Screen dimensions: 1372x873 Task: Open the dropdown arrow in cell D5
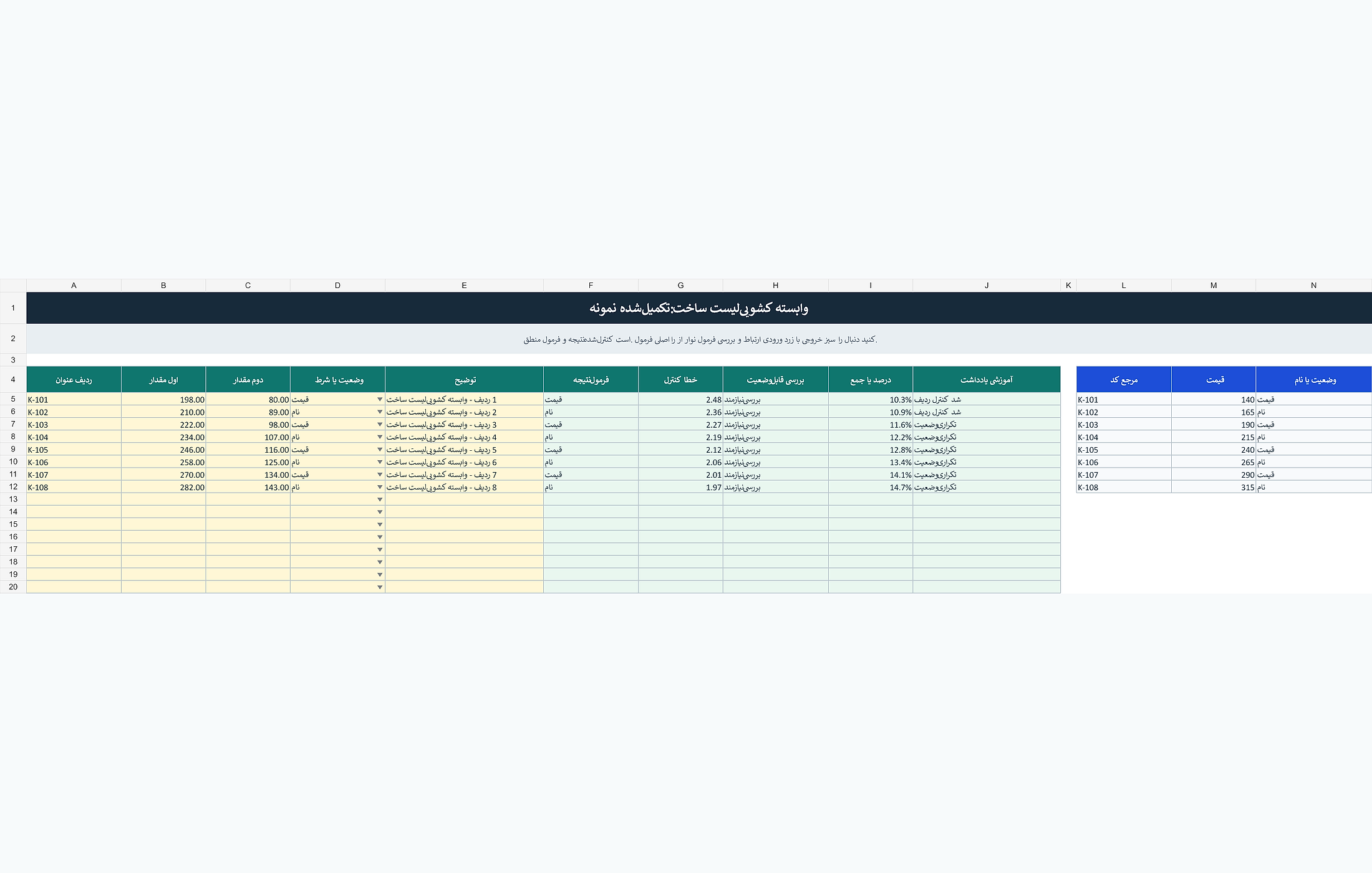379,399
